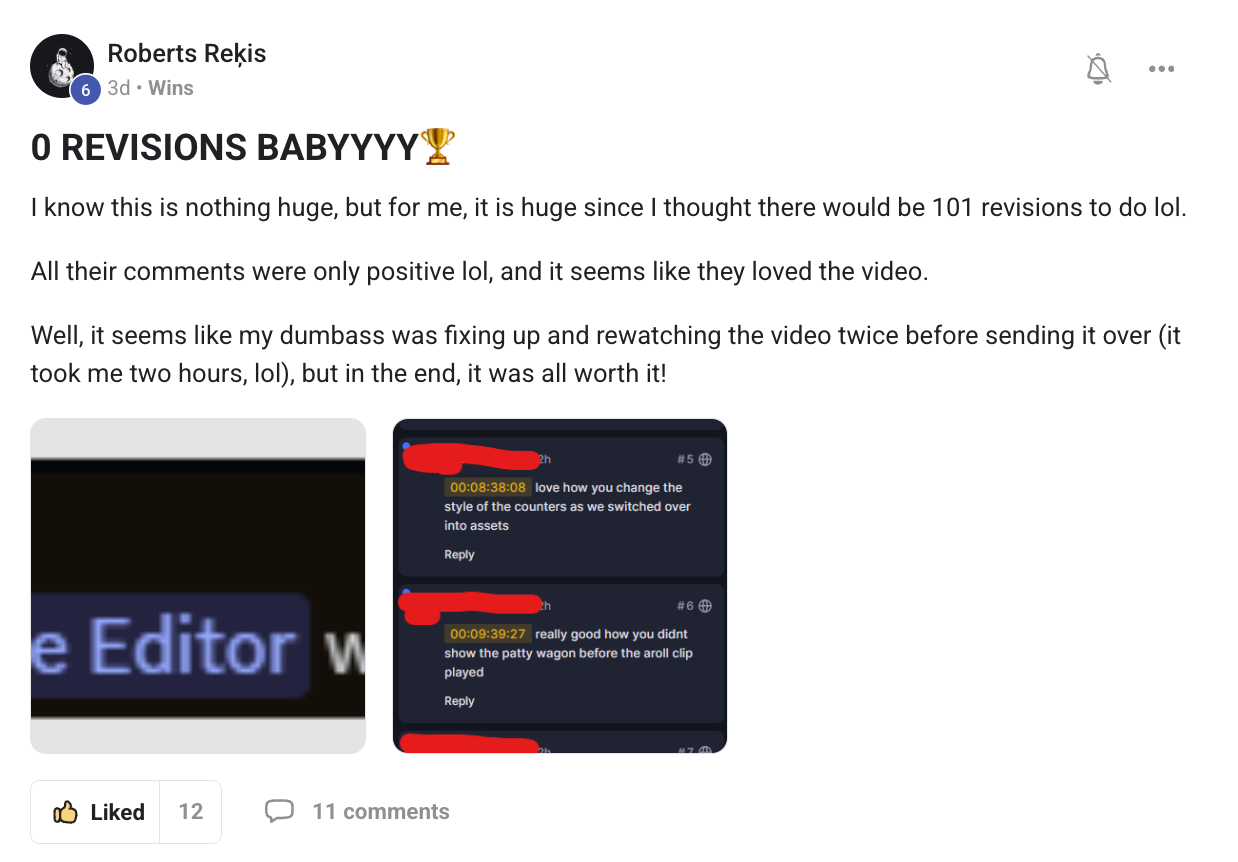This screenshot has width=1238, height=862.
Task: Click the trophy emoji in the title
Action: pos(438,147)
